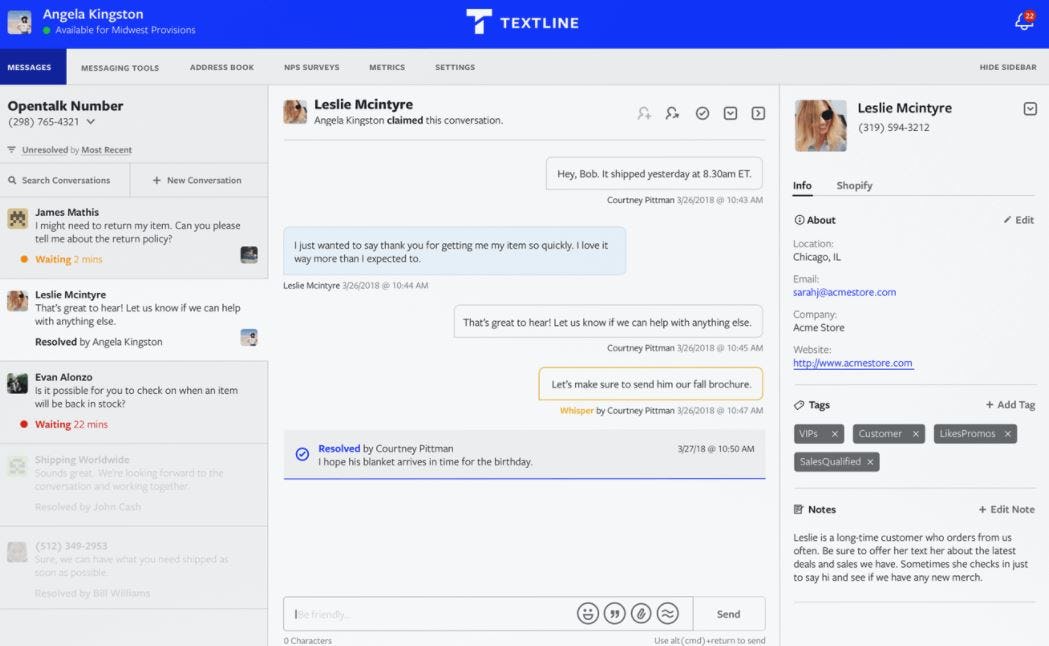Transfer the conversation using the person-arrow icon
The width and height of the screenshot is (1049, 646).
point(672,113)
